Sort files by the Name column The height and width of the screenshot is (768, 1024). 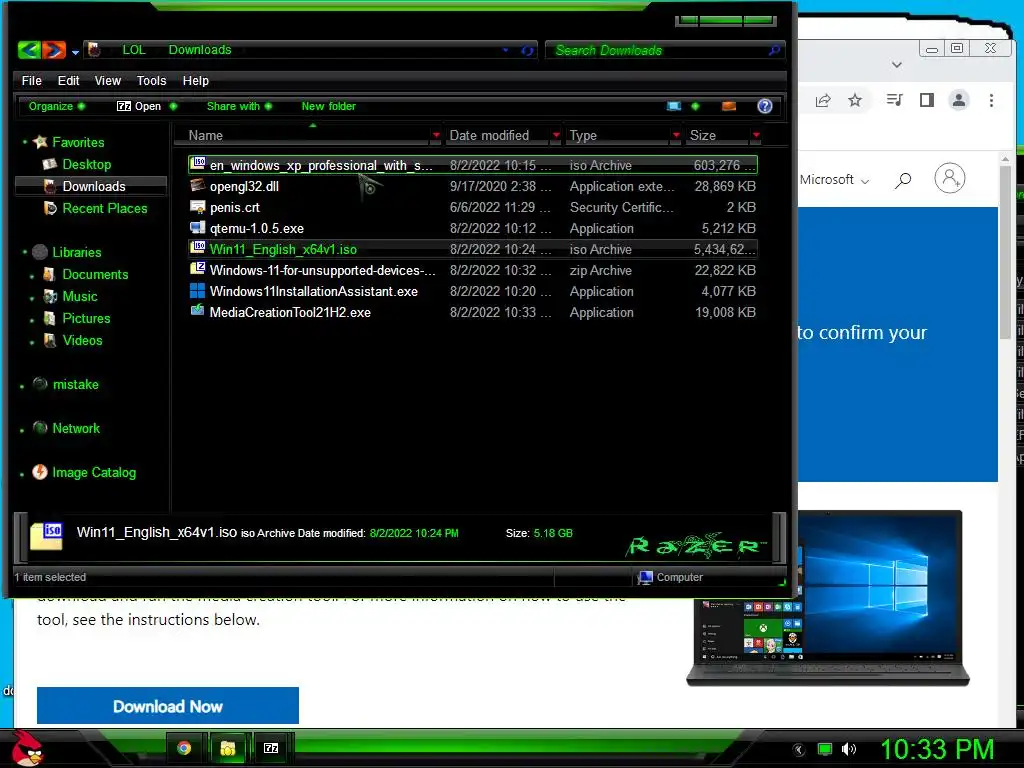[x=206, y=135]
